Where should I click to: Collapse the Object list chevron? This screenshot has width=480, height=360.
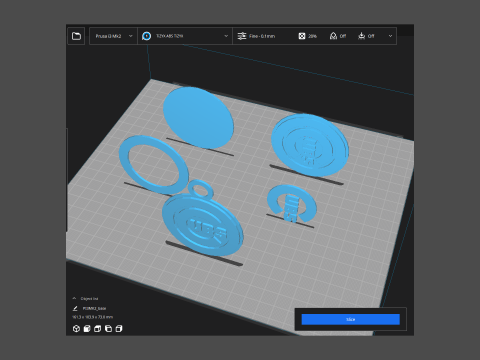pyautogui.click(x=74, y=298)
